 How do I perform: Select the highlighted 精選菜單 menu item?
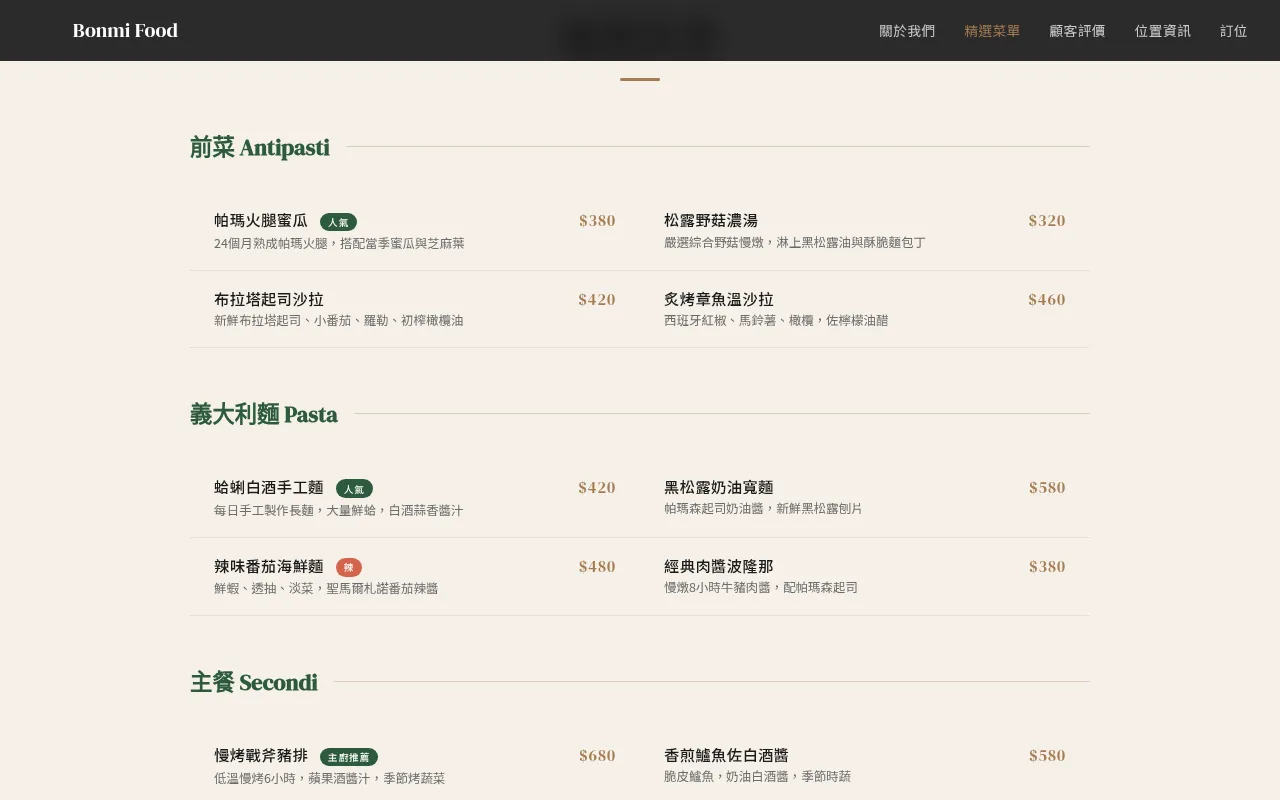tap(991, 31)
